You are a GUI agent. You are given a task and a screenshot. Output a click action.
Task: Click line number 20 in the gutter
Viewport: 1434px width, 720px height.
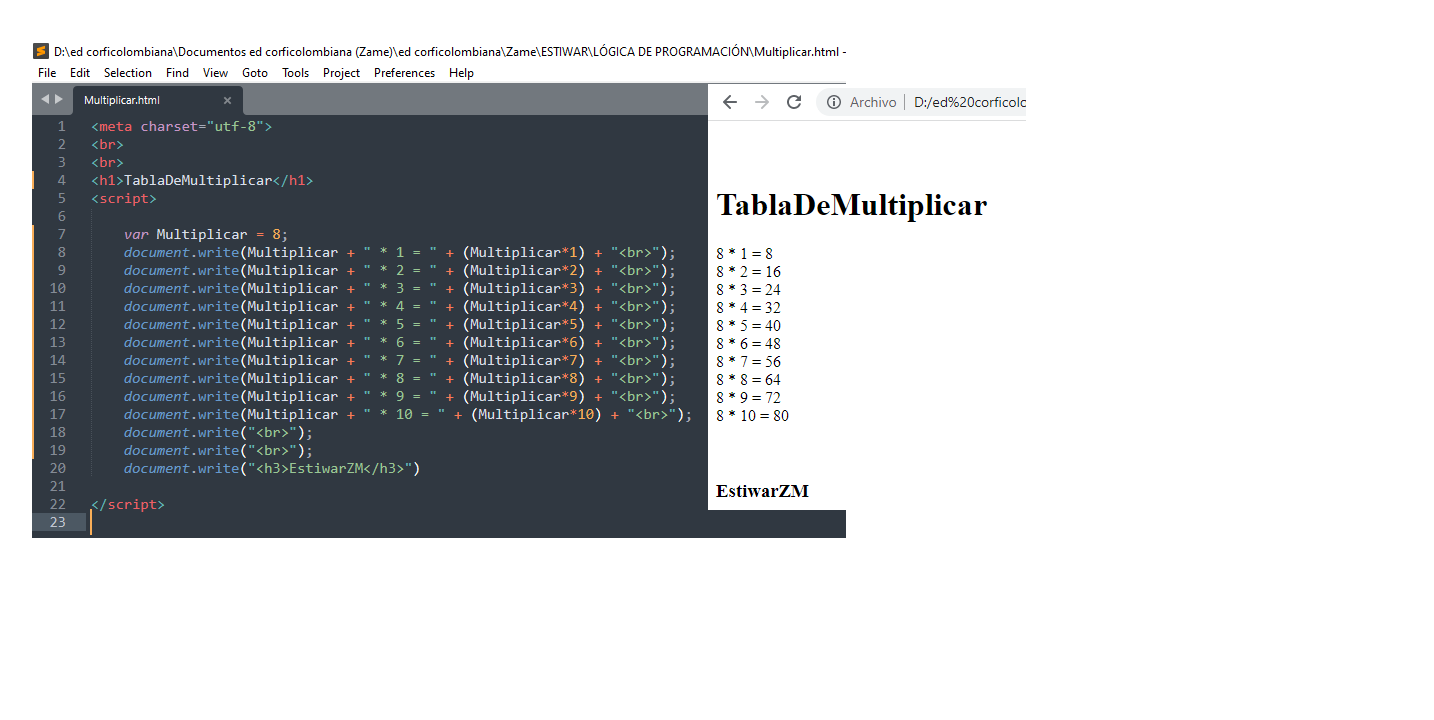57,468
